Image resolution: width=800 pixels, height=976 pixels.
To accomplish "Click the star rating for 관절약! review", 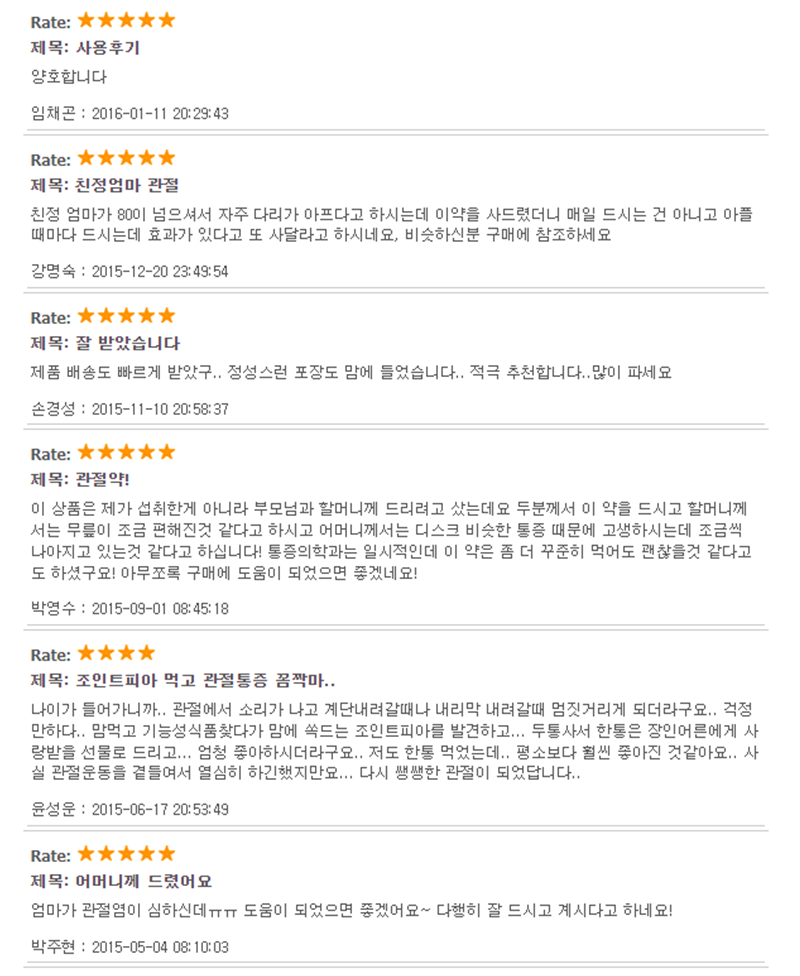I will point(126,453).
